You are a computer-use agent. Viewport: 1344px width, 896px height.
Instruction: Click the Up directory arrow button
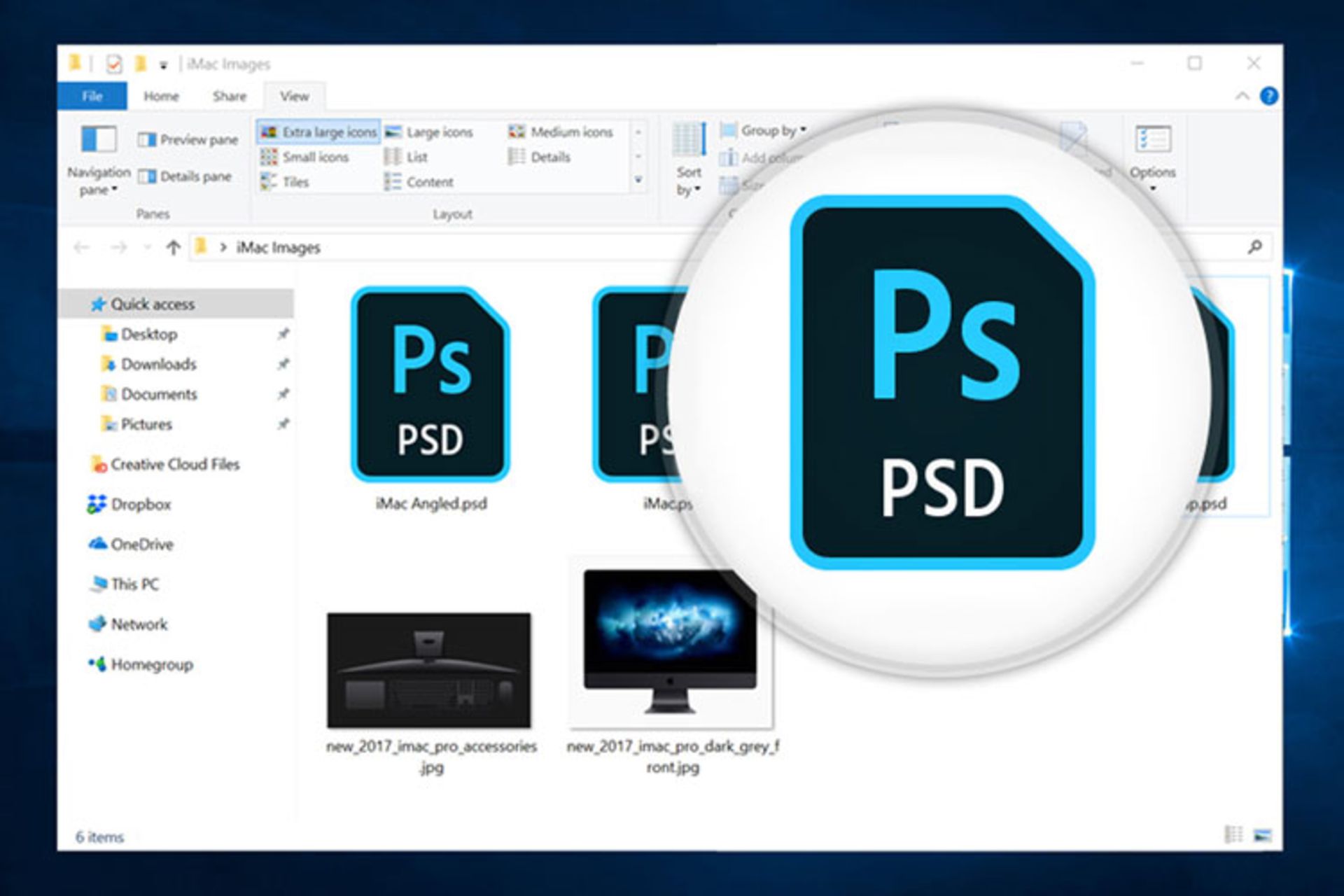click(x=173, y=248)
